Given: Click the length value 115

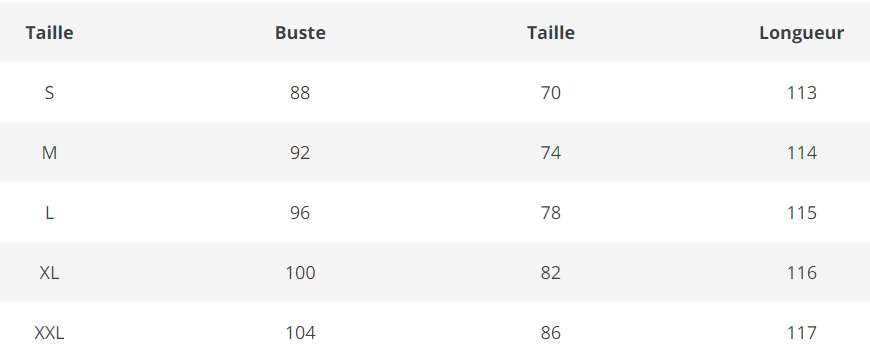Looking at the screenshot, I should click(802, 212).
